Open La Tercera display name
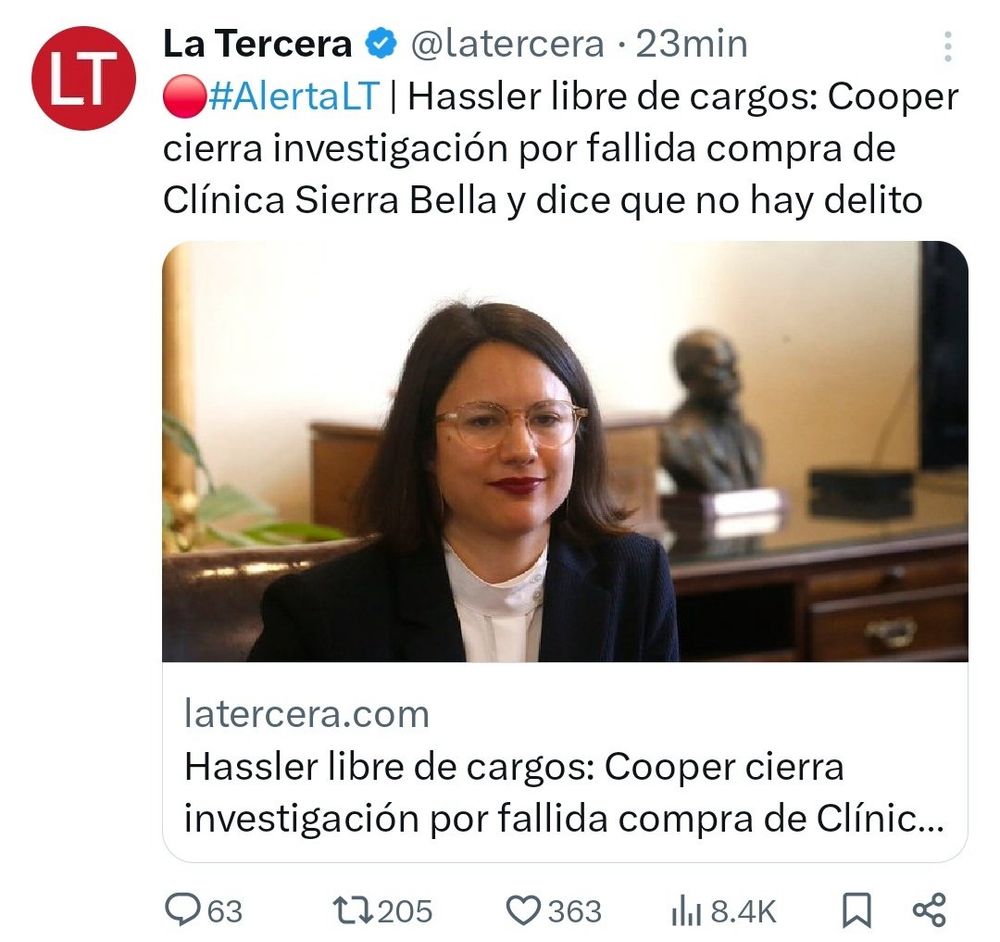The height and width of the screenshot is (942, 1000). [x=257, y=44]
